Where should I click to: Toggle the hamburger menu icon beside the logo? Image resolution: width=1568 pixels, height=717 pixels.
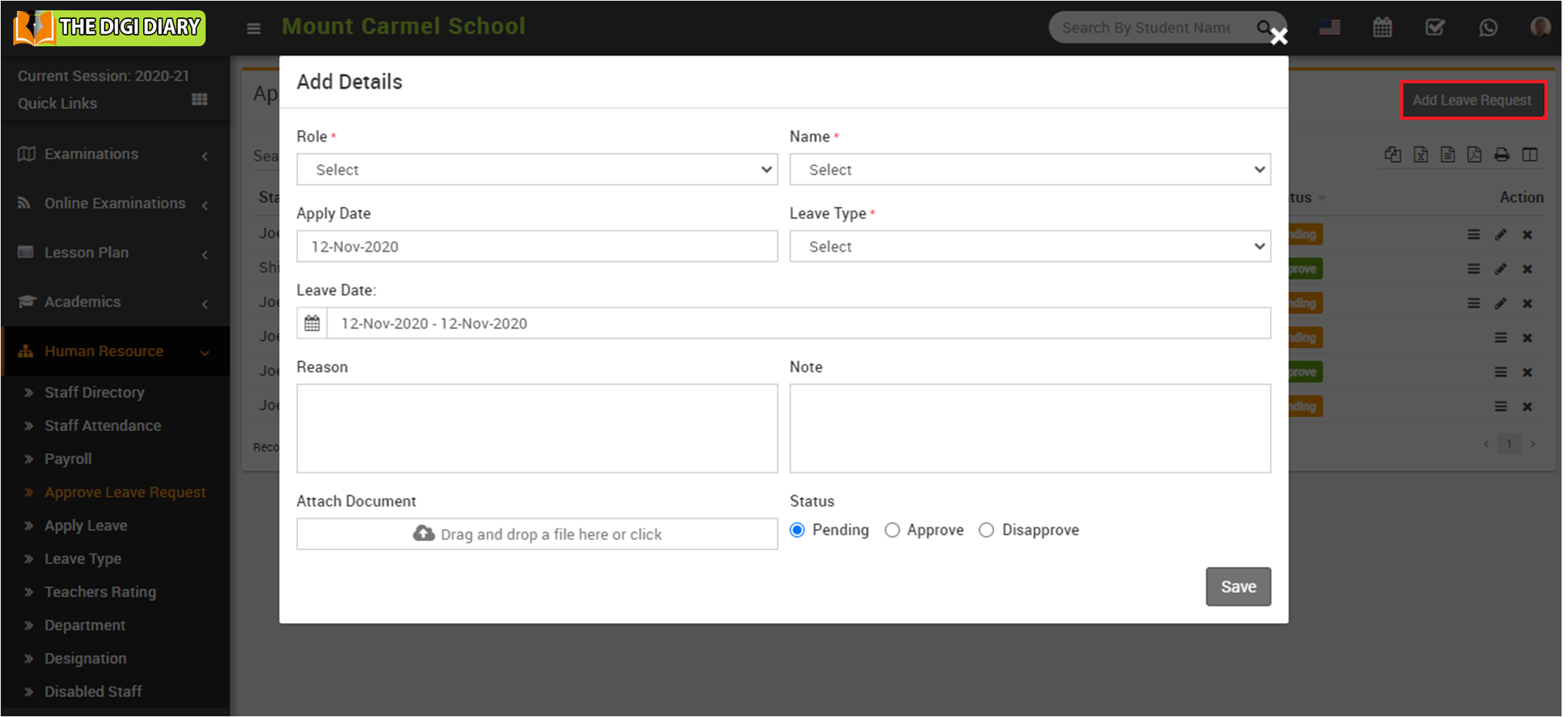coord(254,29)
